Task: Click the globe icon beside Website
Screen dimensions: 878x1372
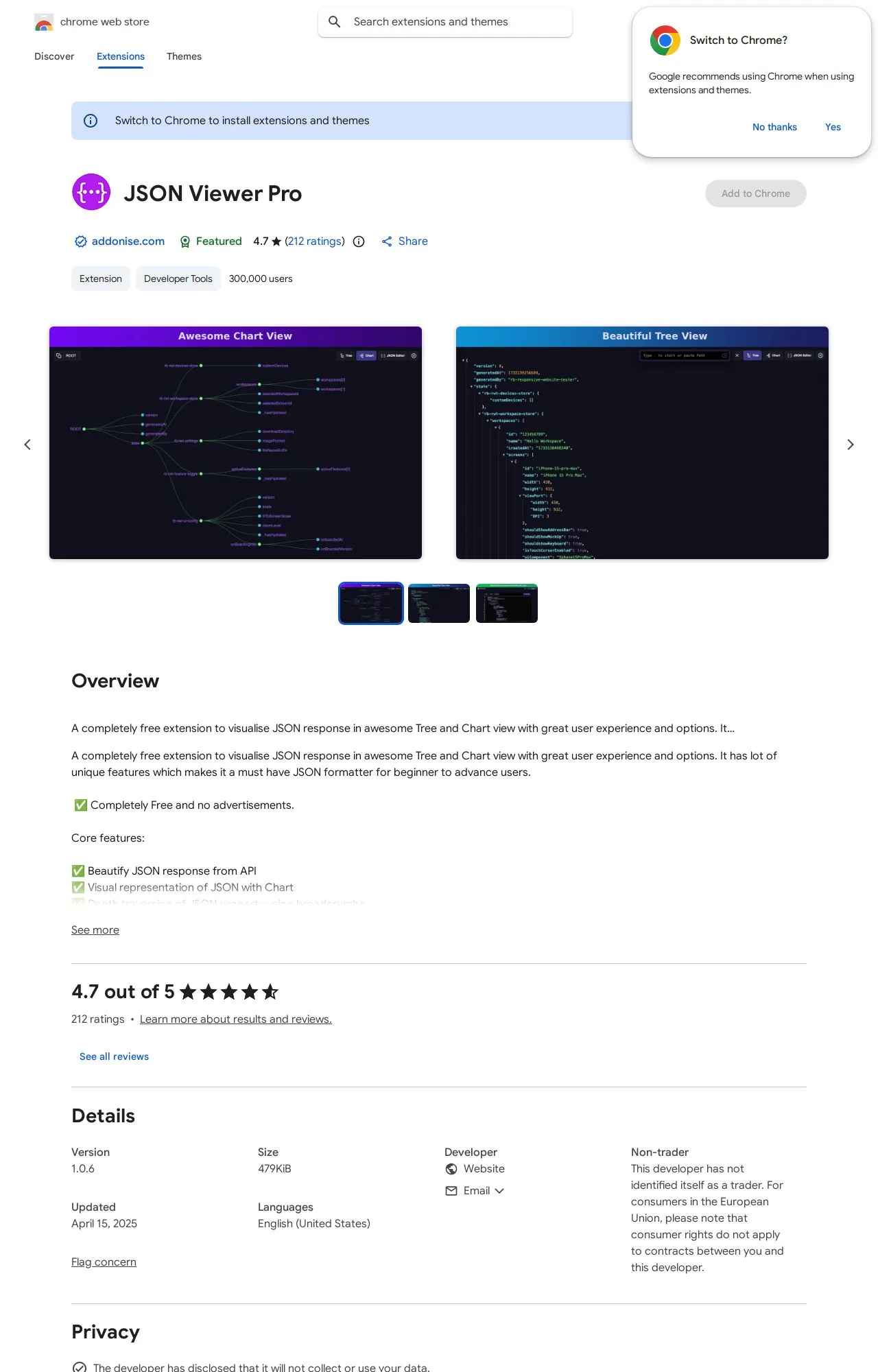Action: [x=451, y=1169]
